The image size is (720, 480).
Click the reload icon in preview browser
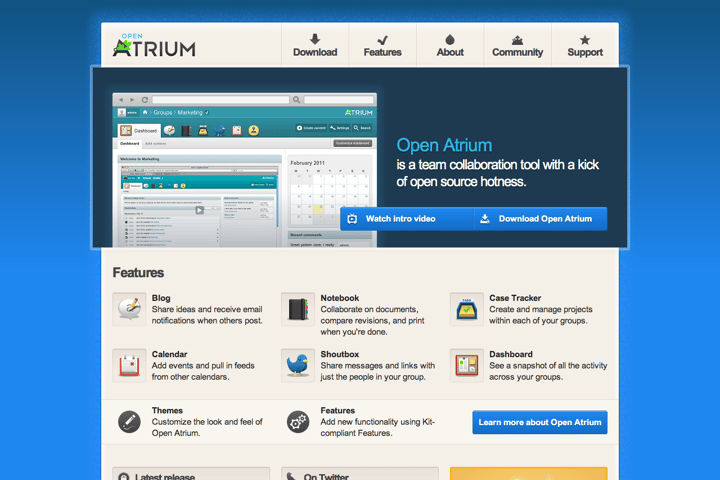[x=145, y=100]
